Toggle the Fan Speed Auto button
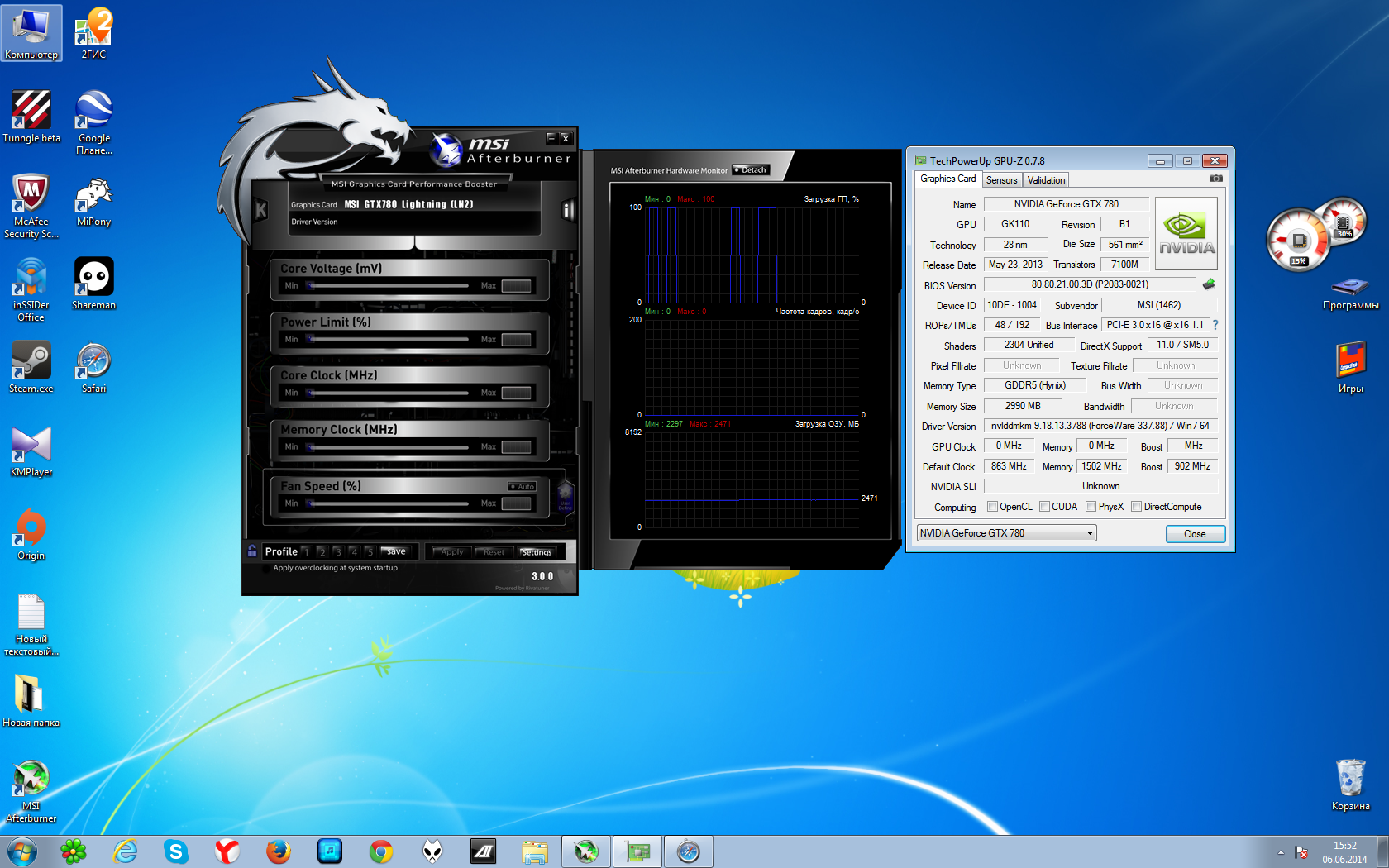 coord(523,486)
